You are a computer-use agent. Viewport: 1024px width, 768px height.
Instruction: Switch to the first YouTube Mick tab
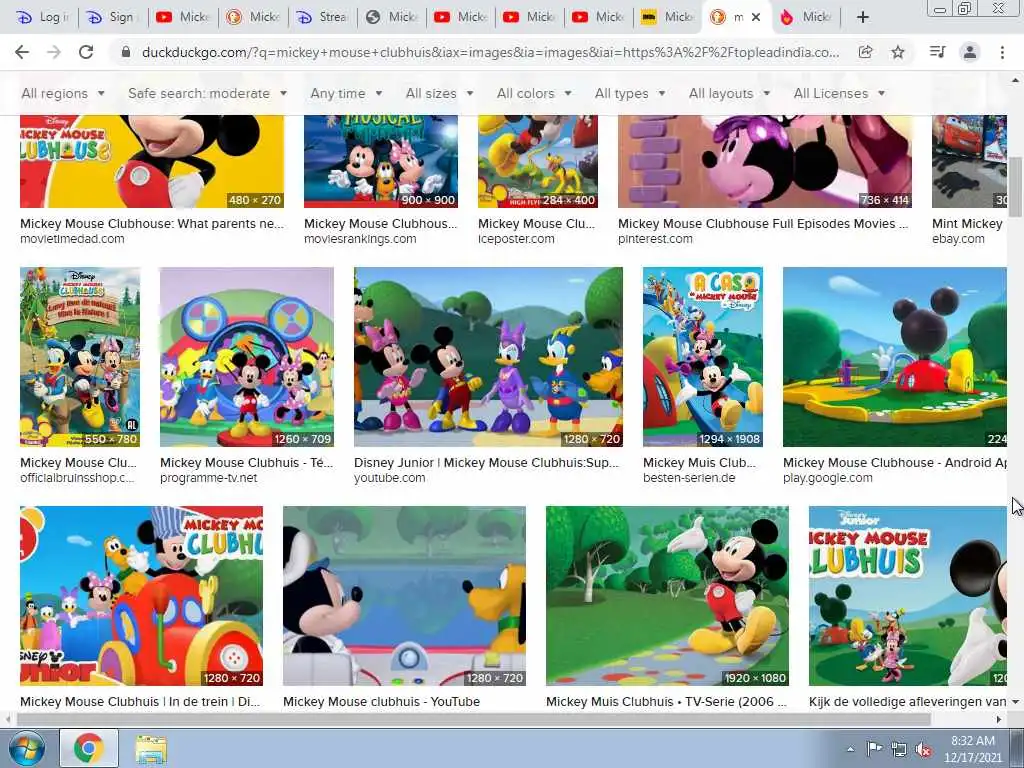183,18
